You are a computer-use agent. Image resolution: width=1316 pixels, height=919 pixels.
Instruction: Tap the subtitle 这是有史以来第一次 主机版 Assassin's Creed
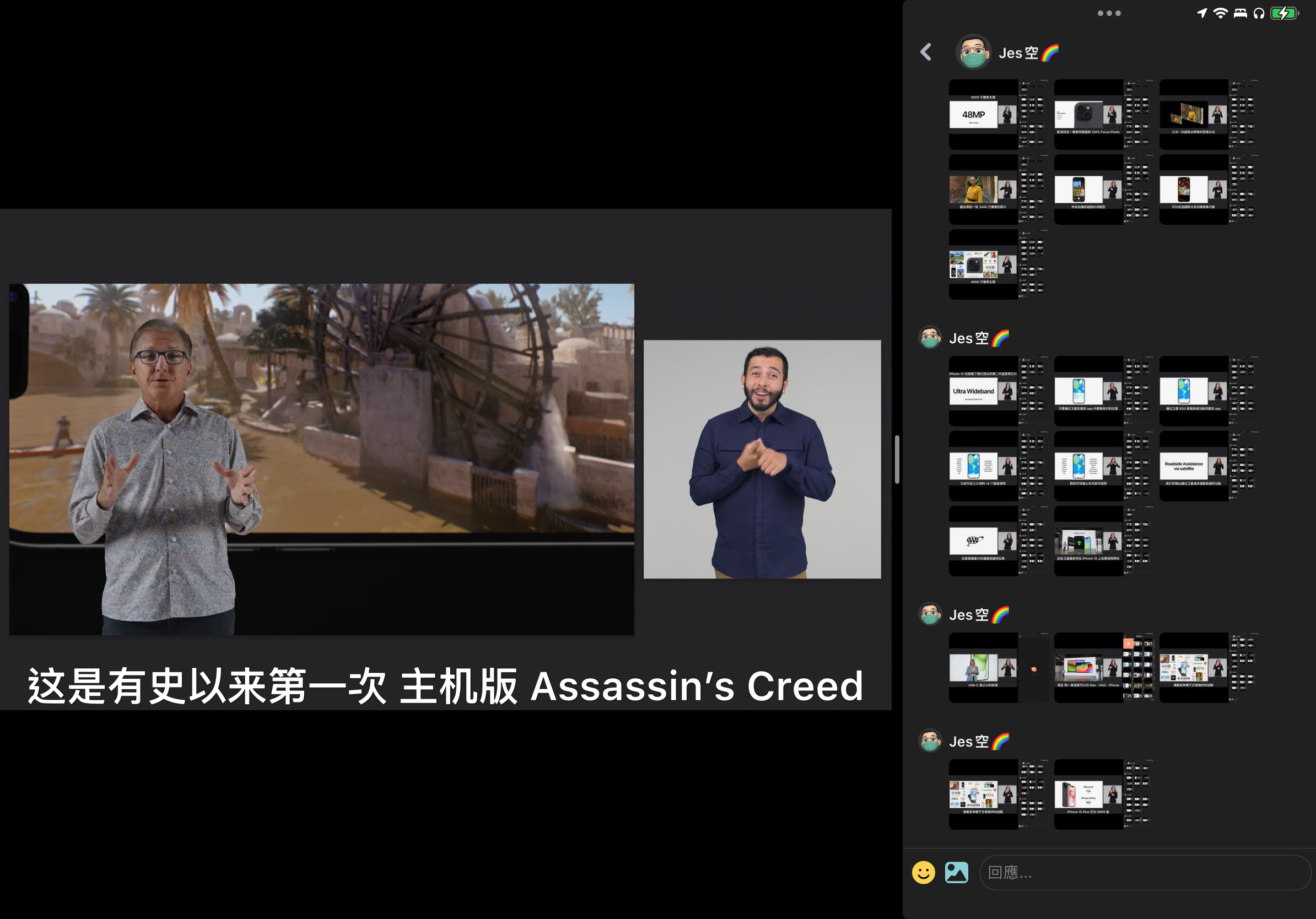445,686
